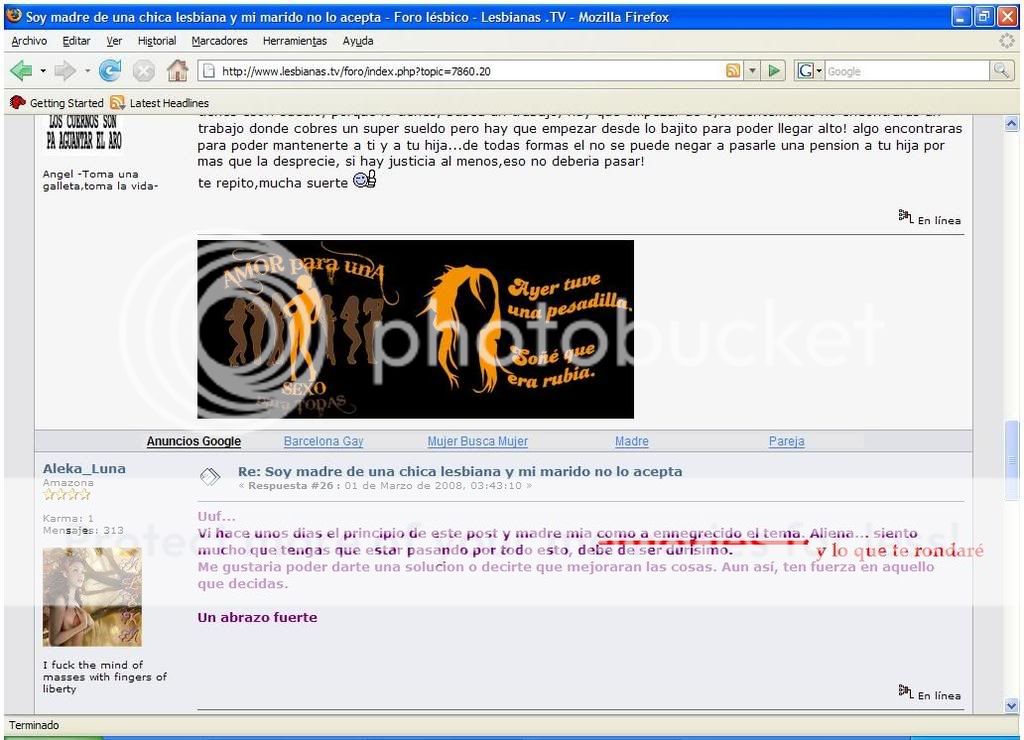Go to the Home page icon
Image resolution: width=1024 pixels, height=740 pixels.
click(177, 71)
